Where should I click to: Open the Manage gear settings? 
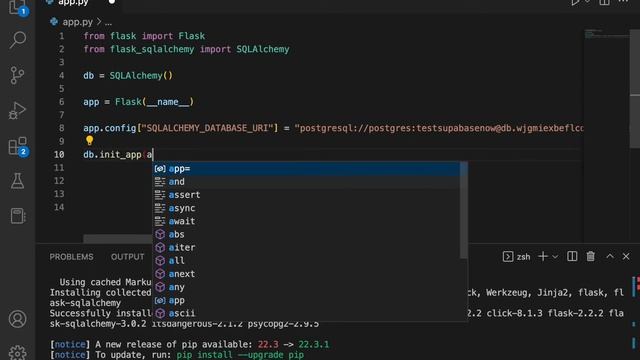pos(18,353)
